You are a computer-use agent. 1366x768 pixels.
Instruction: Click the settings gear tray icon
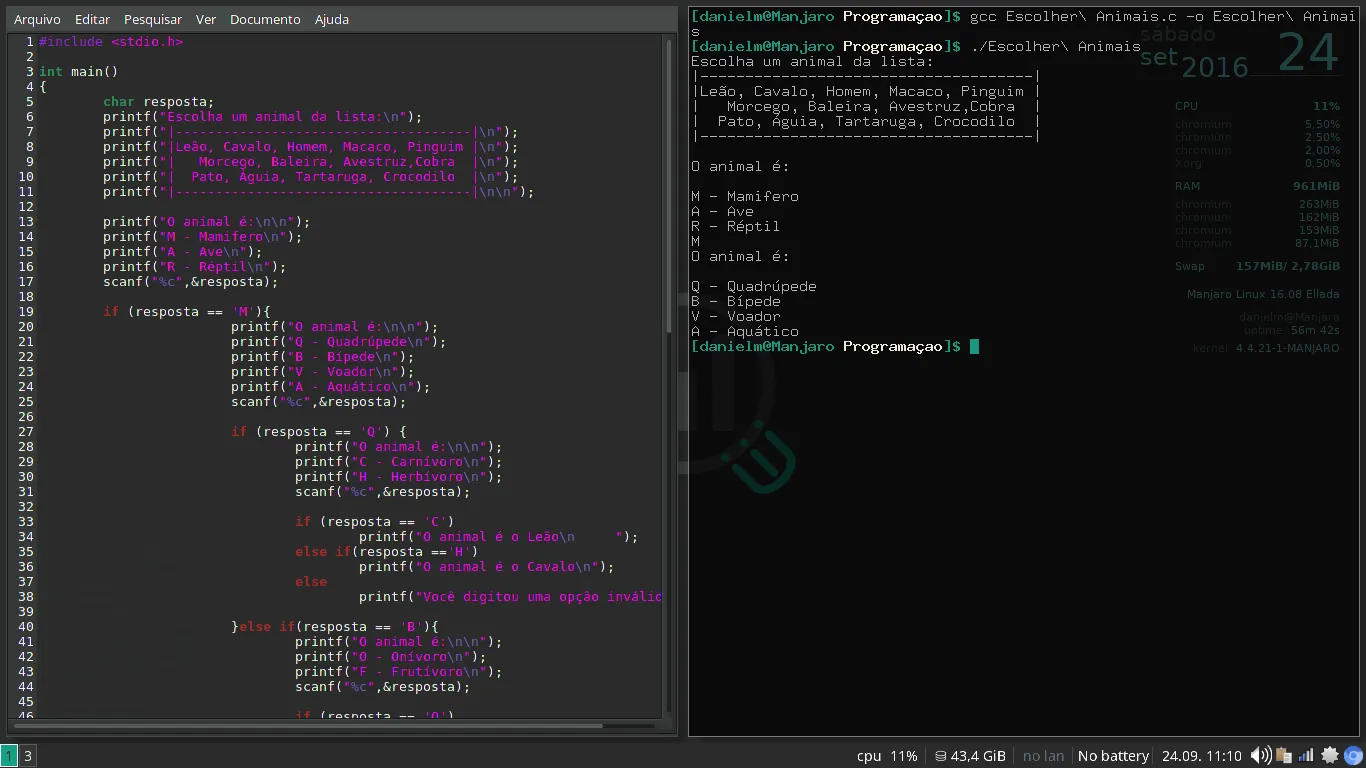[1330, 756]
